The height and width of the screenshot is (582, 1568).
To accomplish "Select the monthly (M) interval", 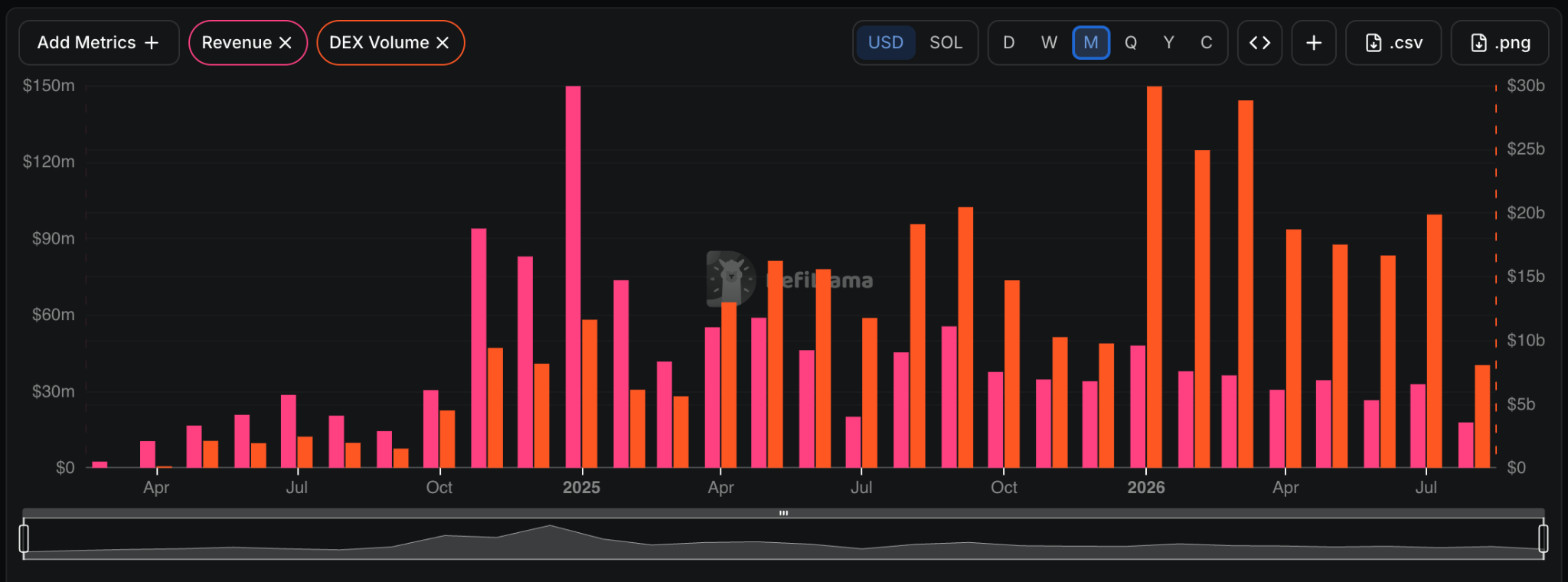I will point(1091,43).
